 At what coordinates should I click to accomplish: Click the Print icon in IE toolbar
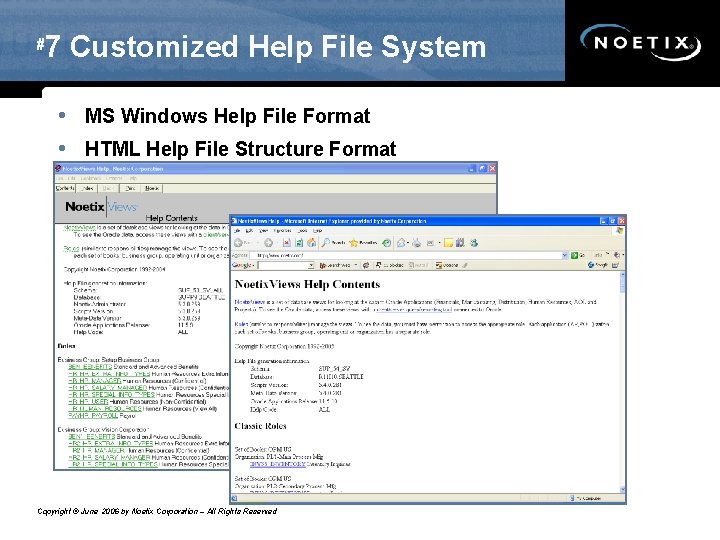pos(416,242)
